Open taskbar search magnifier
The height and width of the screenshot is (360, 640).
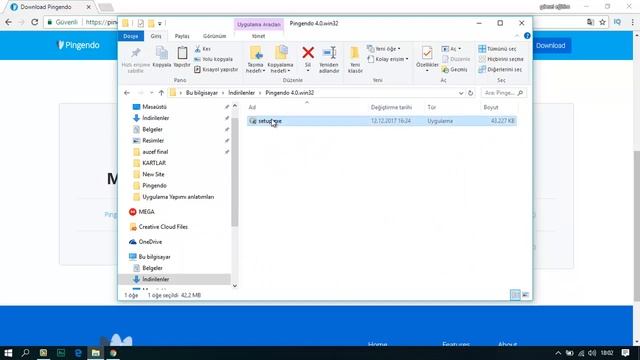click(x=25, y=353)
